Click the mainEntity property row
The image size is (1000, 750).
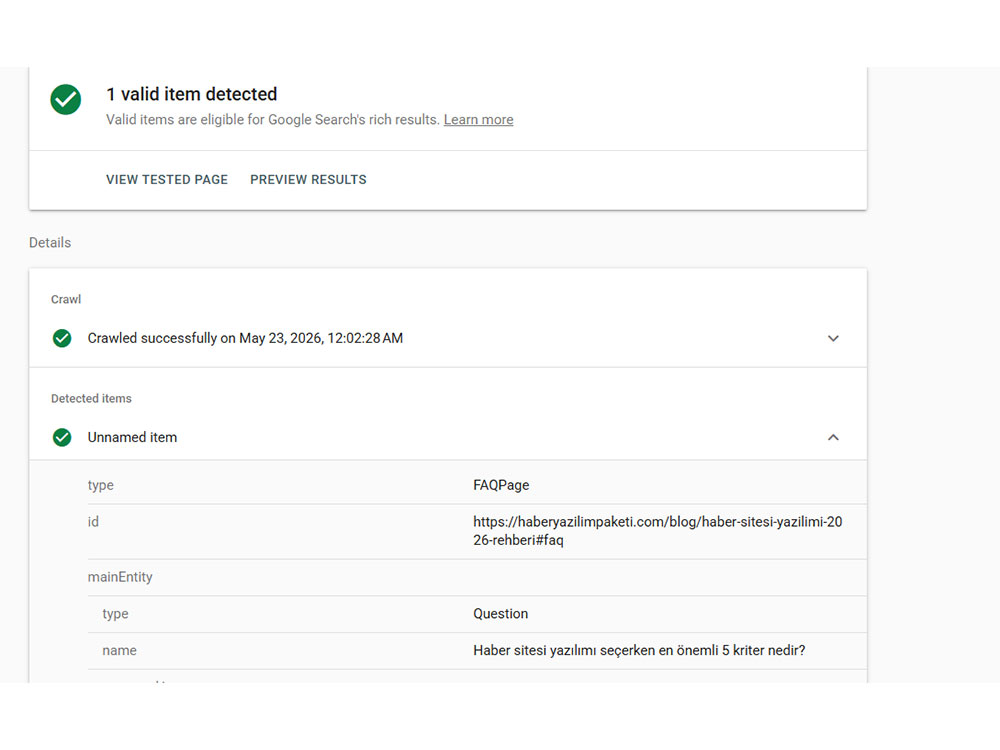click(477, 577)
